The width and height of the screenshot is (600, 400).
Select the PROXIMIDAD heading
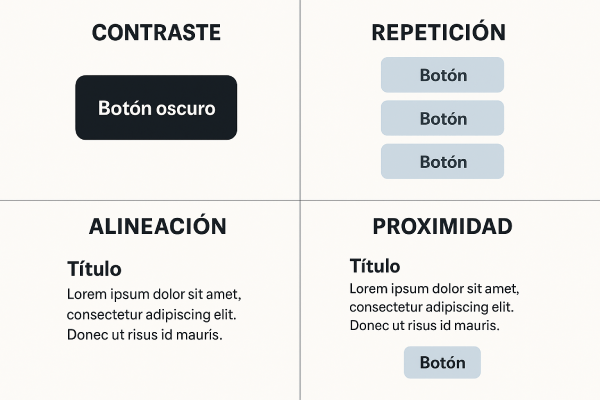(442, 226)
